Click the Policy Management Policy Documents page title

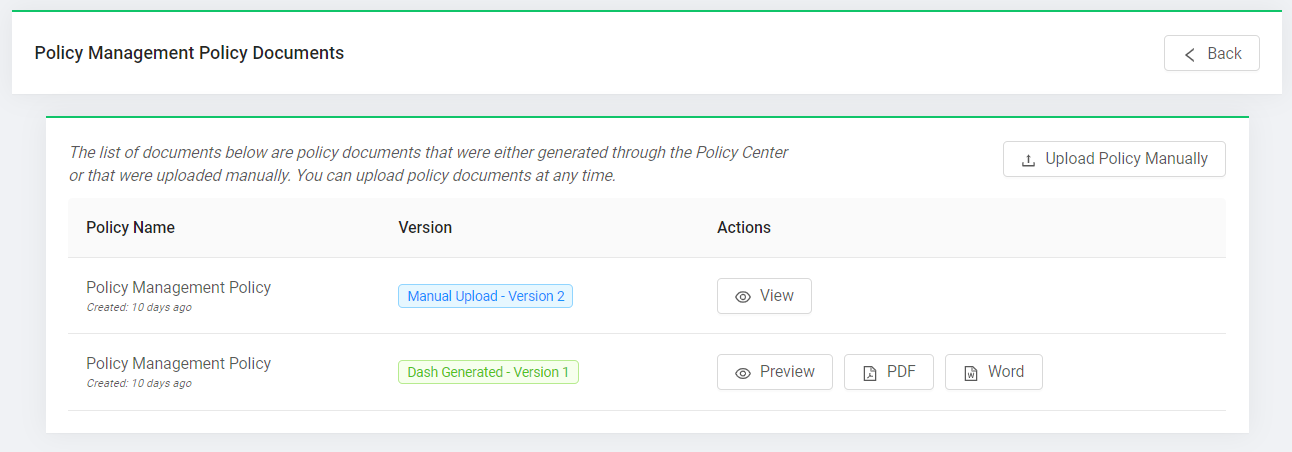tap(189, 53)
